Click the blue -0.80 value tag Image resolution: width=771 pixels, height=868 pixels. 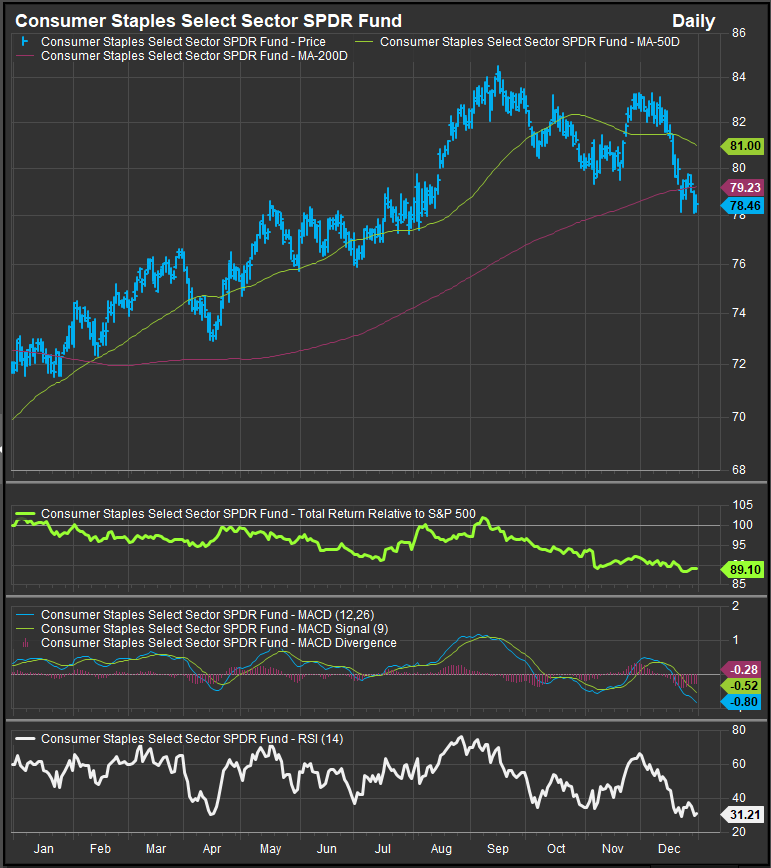tap(742, 702)
